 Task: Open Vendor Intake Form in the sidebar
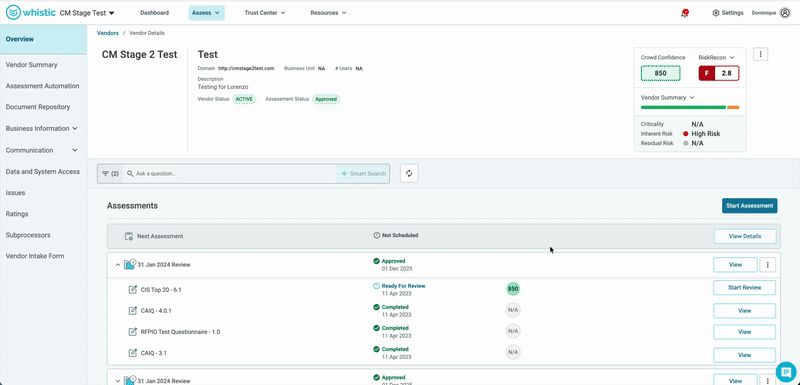coord(35,256)
